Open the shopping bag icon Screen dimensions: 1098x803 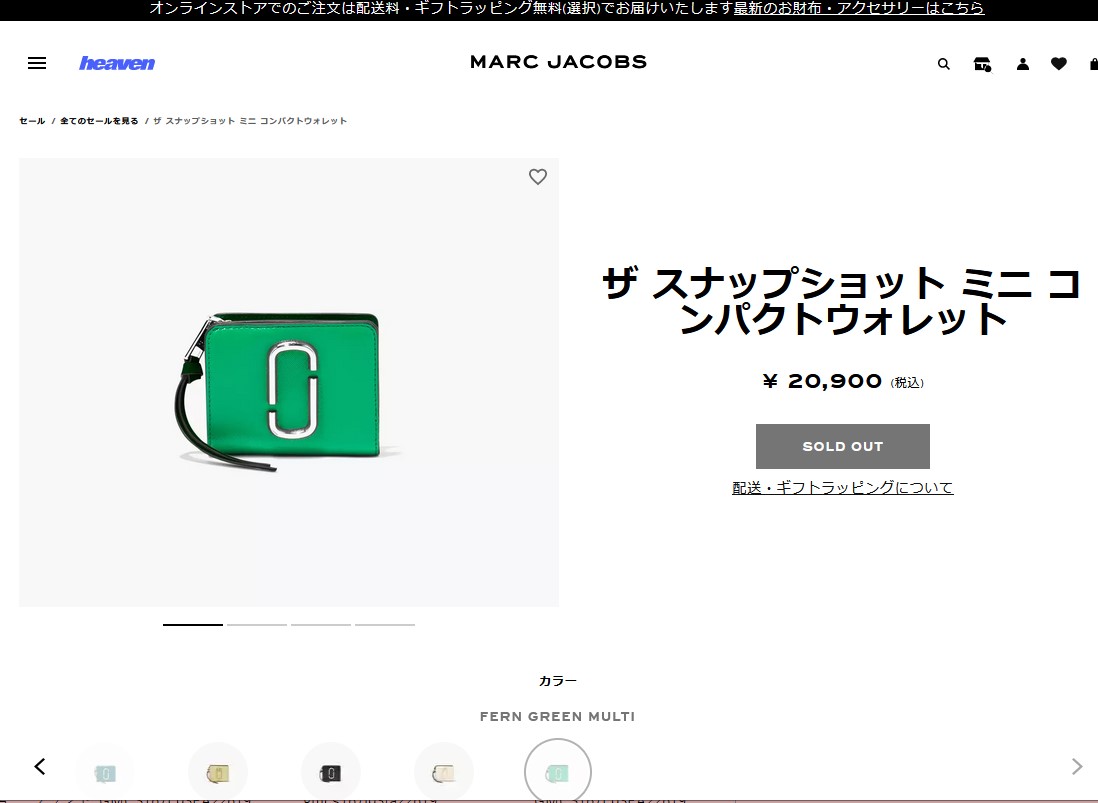tap(1093, 64)
